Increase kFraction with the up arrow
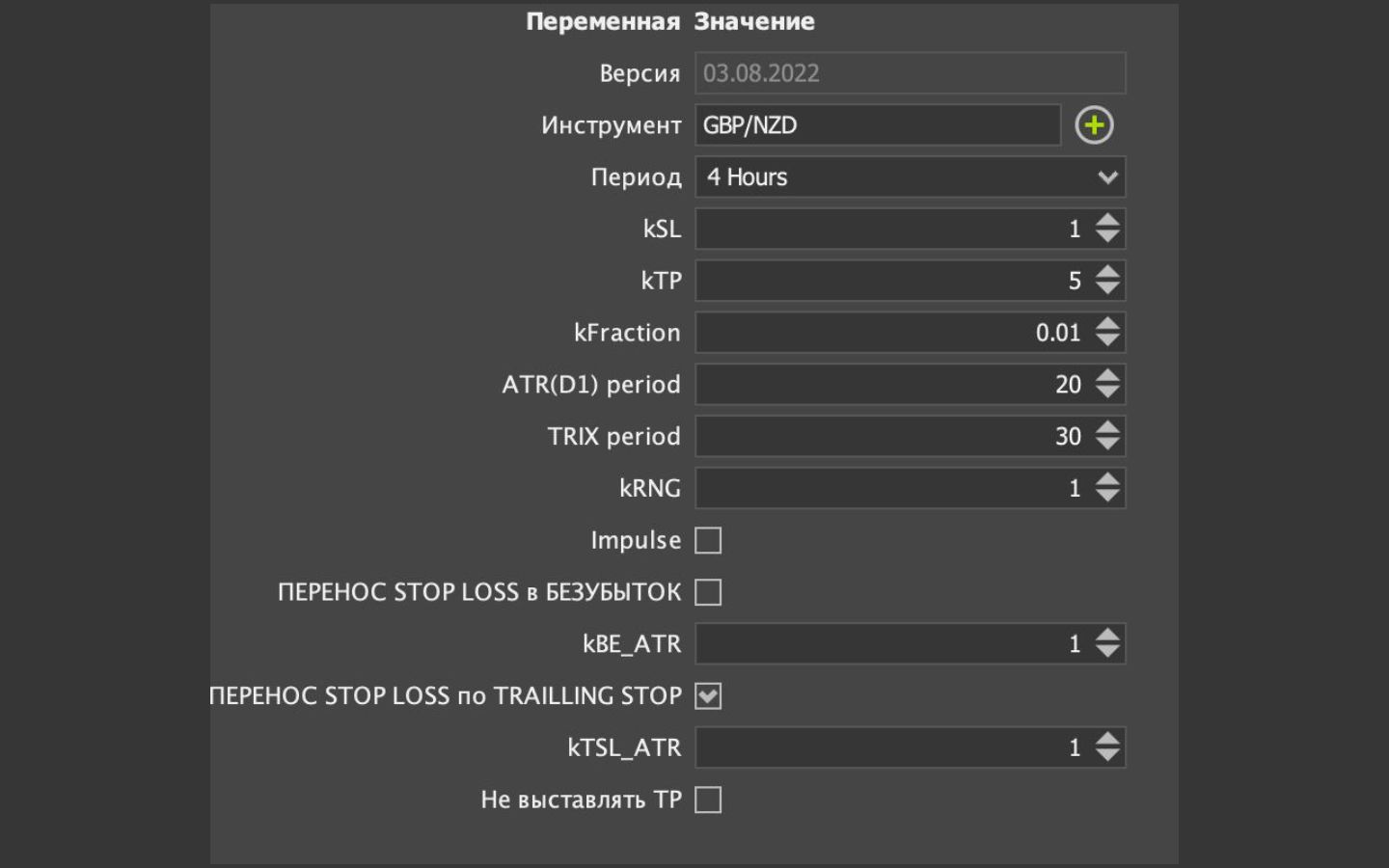The width and height of the screenshot is (1389, 868). click(1107, 324)
